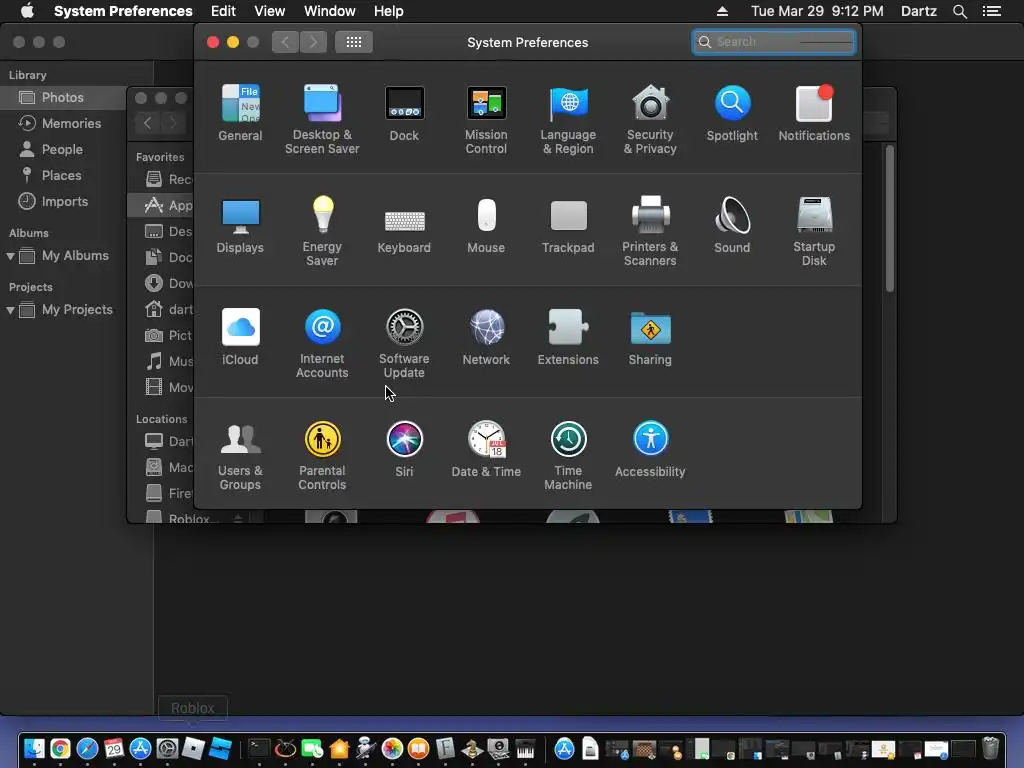Open Spotlight preferences
This screenshot has height=768, width=1024.
tap(732, 113)
